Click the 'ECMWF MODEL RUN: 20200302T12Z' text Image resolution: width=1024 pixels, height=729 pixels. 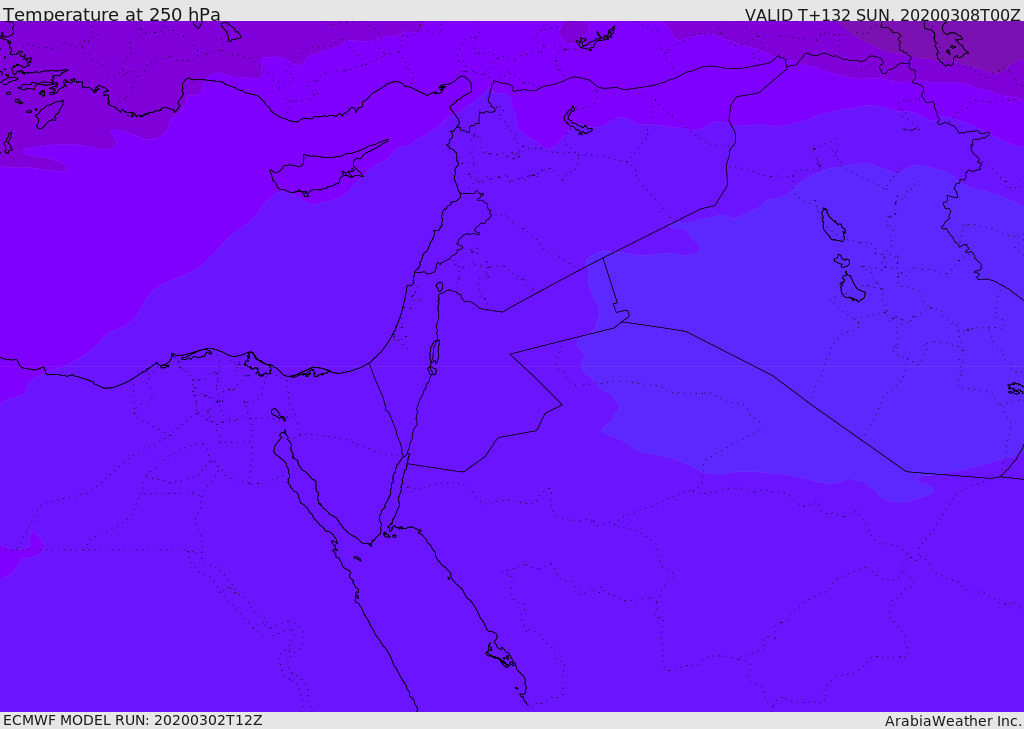coord(133,721)
